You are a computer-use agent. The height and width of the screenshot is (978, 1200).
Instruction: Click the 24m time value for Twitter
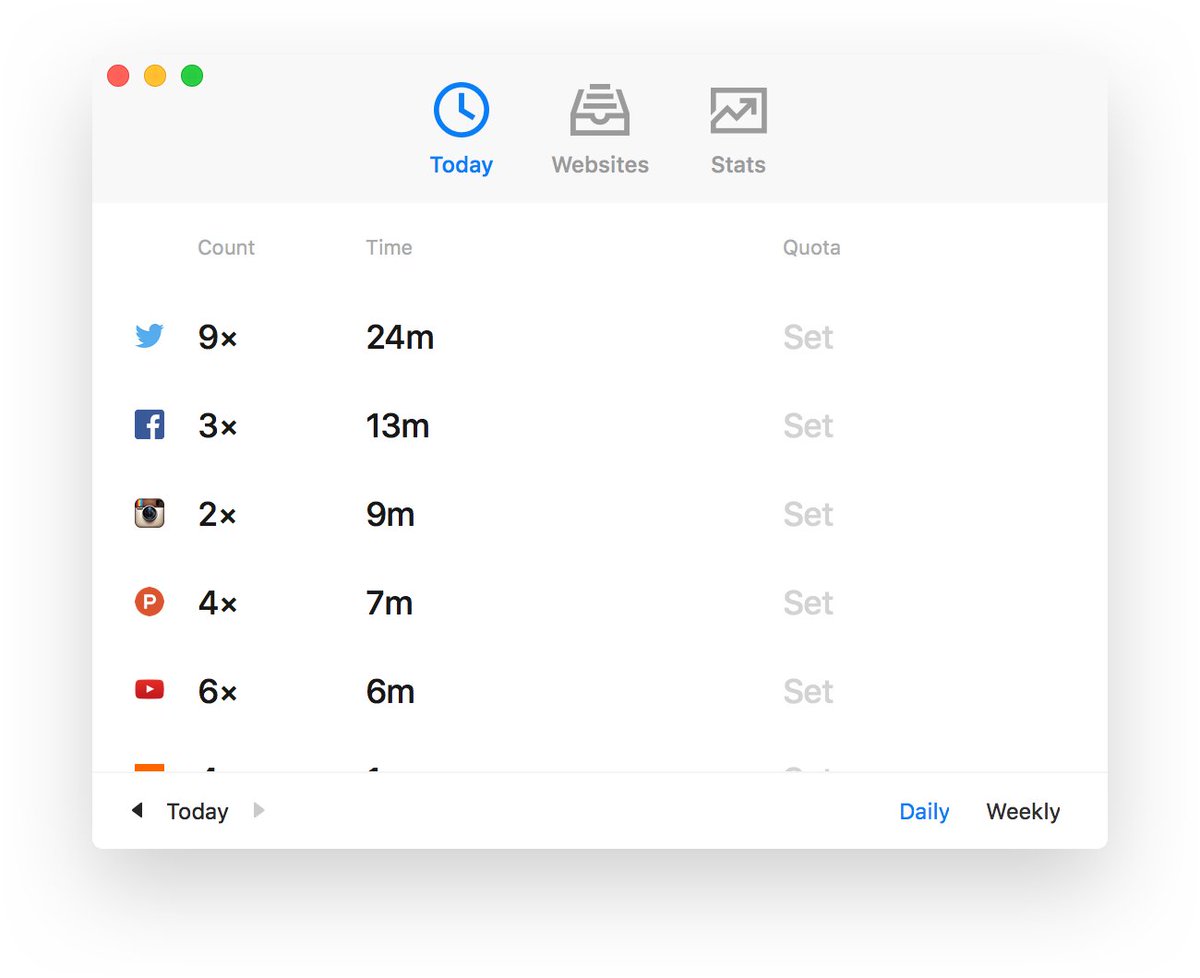399,337
